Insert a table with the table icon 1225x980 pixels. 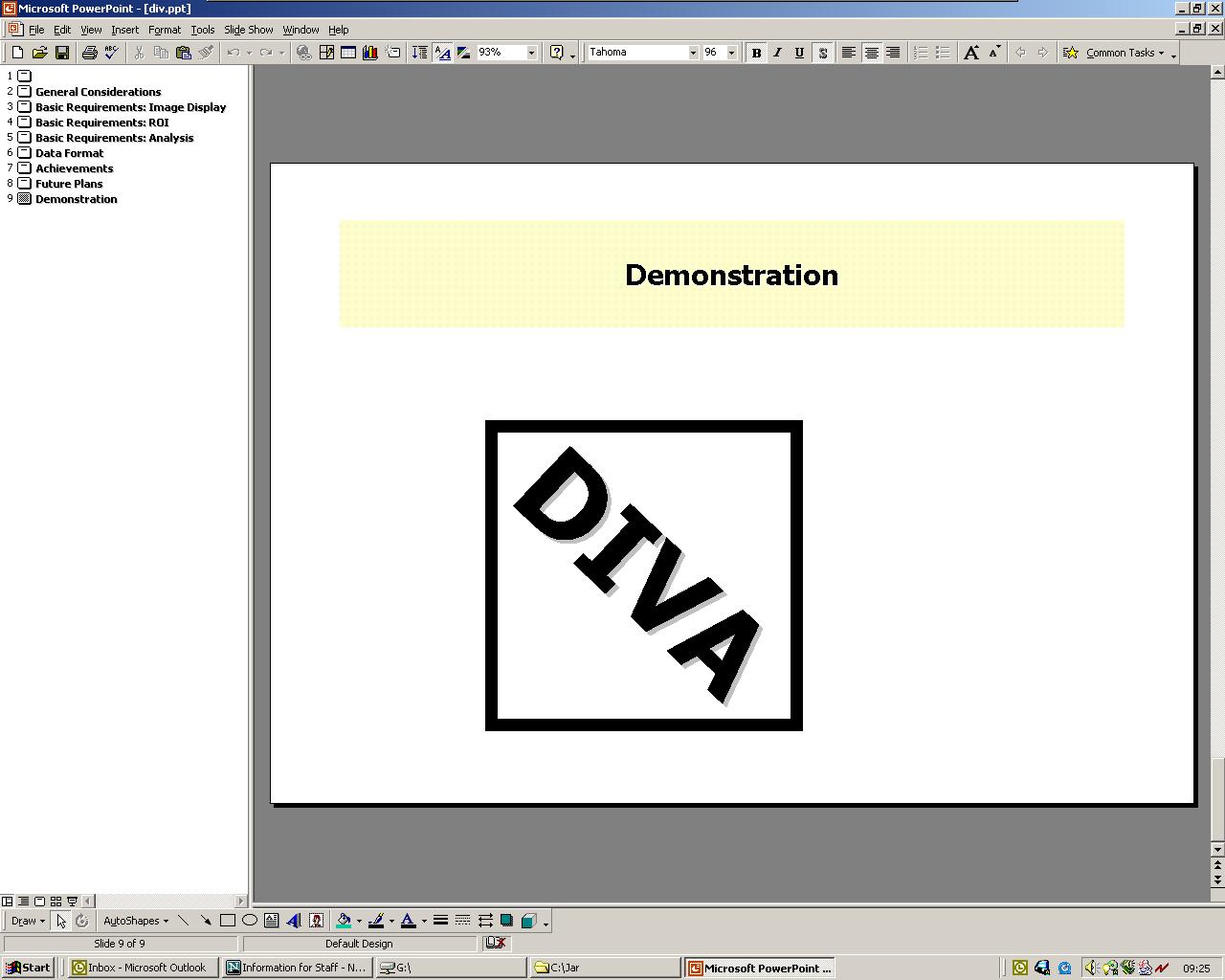348,53
